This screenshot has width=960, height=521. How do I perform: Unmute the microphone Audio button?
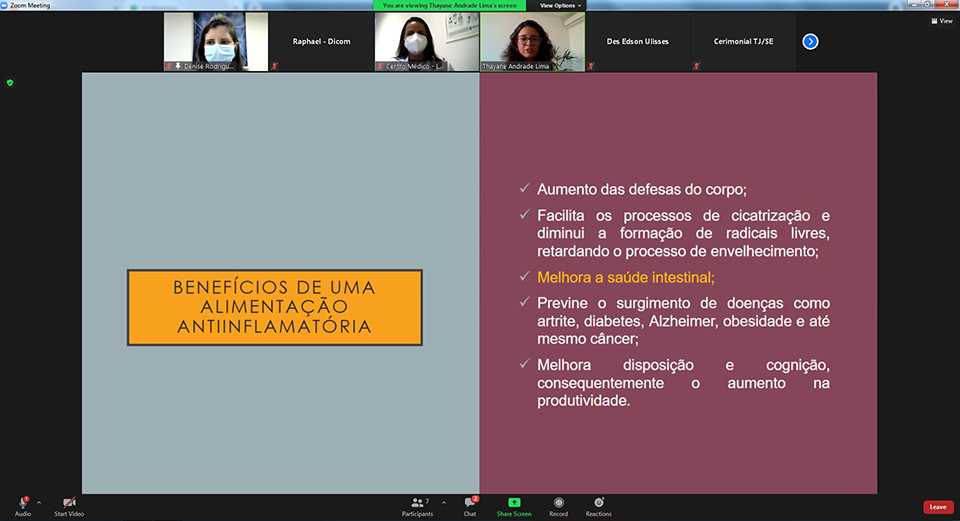click(22, 503)
